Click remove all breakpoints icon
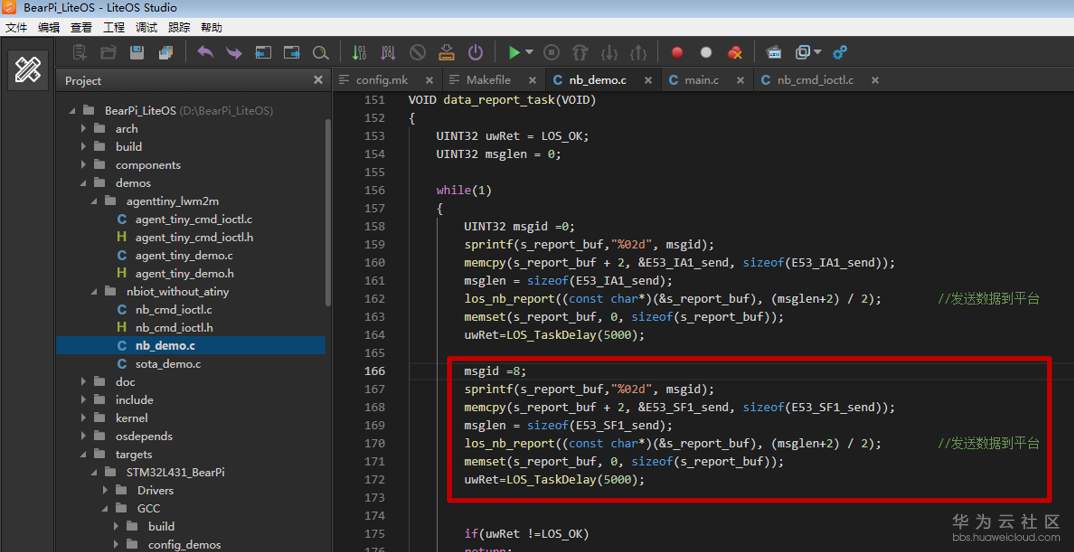The image size is (1074, 552). [735, 53]
